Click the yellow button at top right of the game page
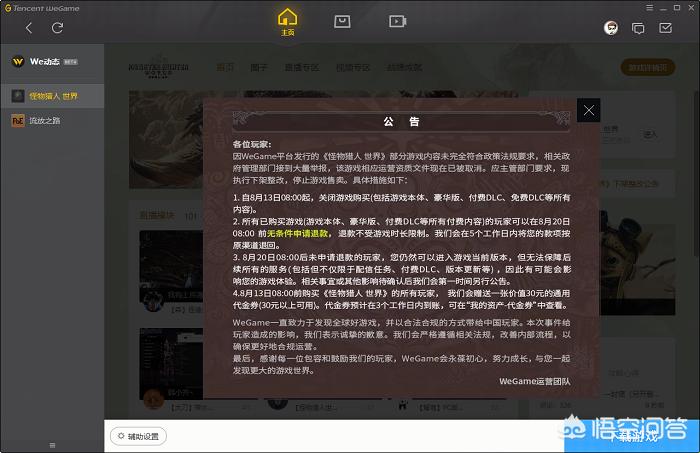The height and width of the screenshot is (453, 700). 647,67
